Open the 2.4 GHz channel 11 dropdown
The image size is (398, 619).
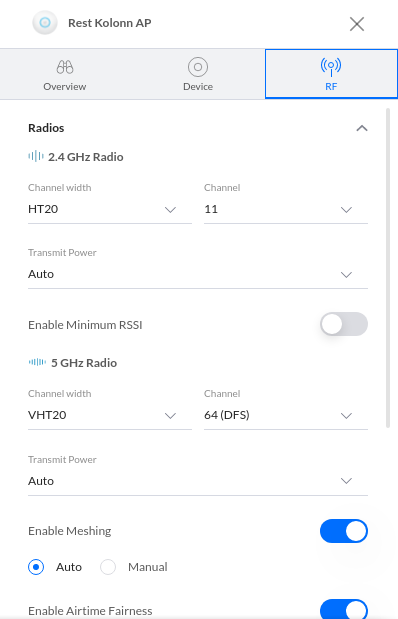point(286,209)
